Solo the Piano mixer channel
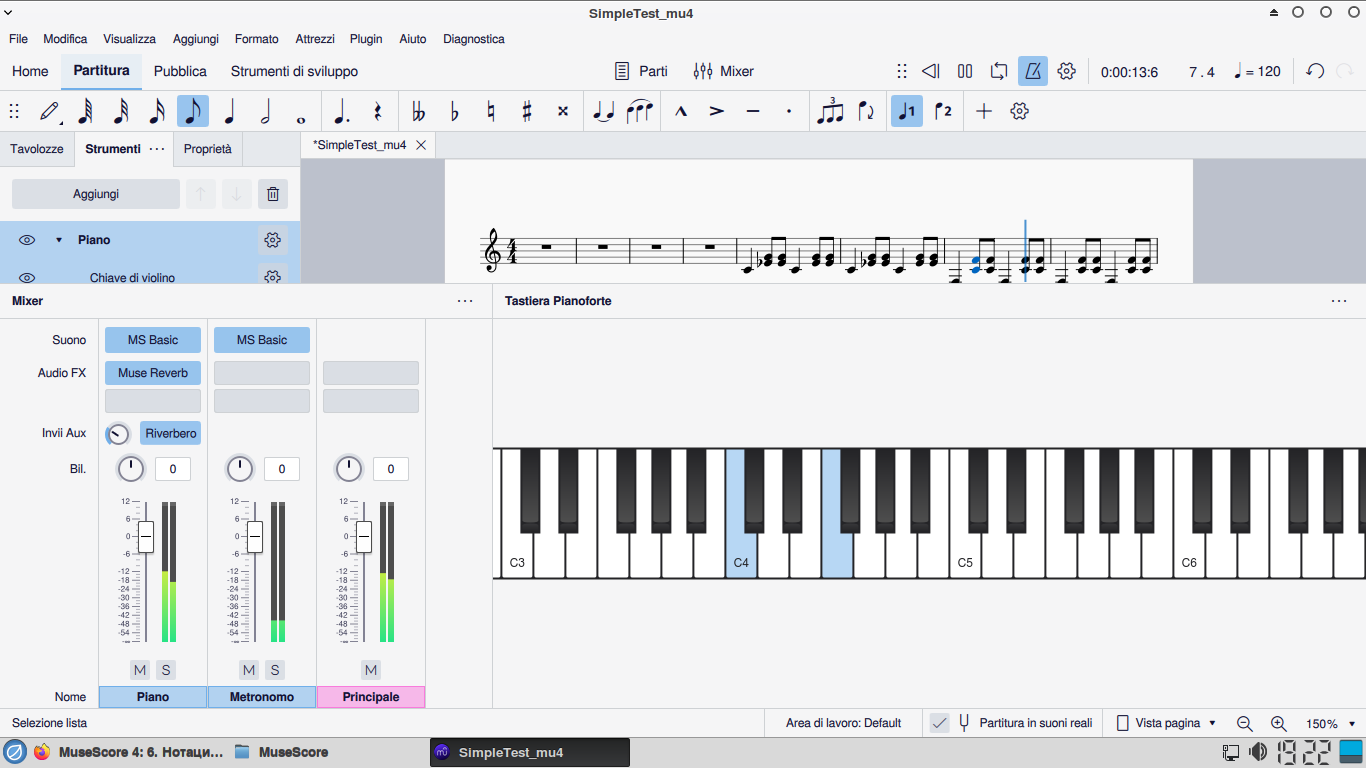Image resolution: width=1366 pixels, height=768 pixels. tap(166, 670)
